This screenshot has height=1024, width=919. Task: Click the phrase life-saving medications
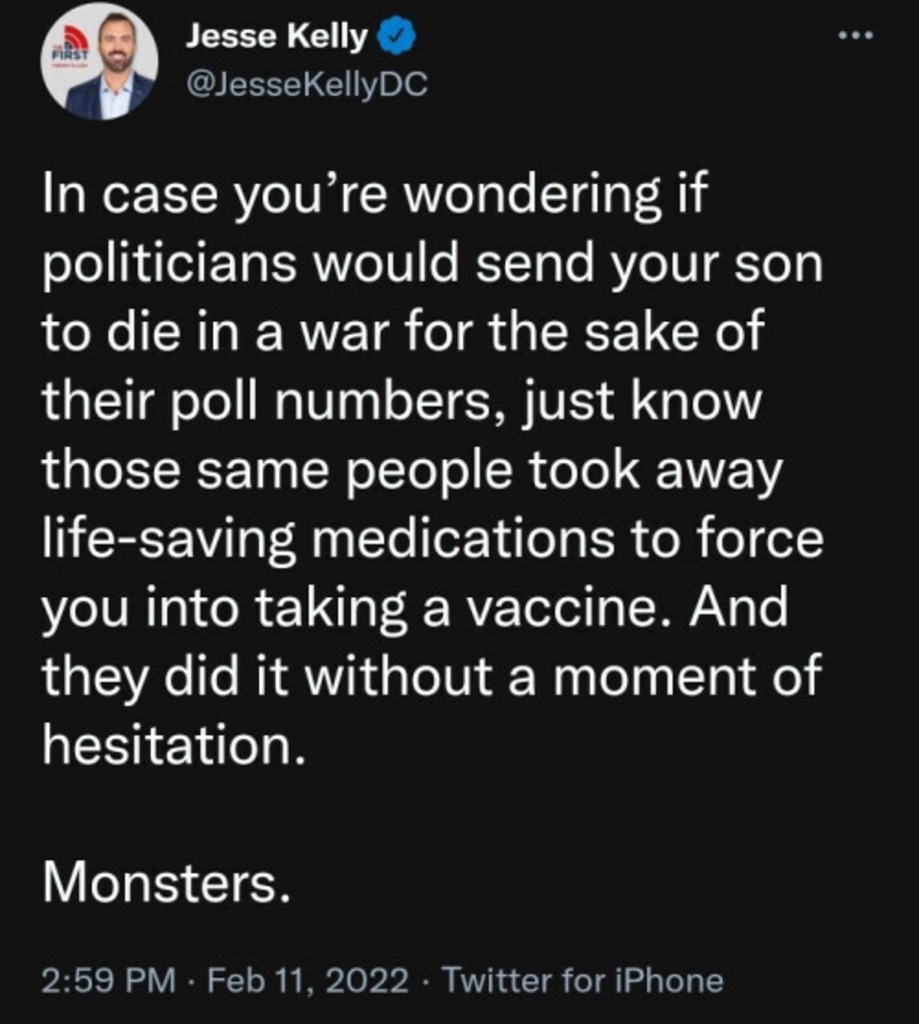tap(329, 541)
